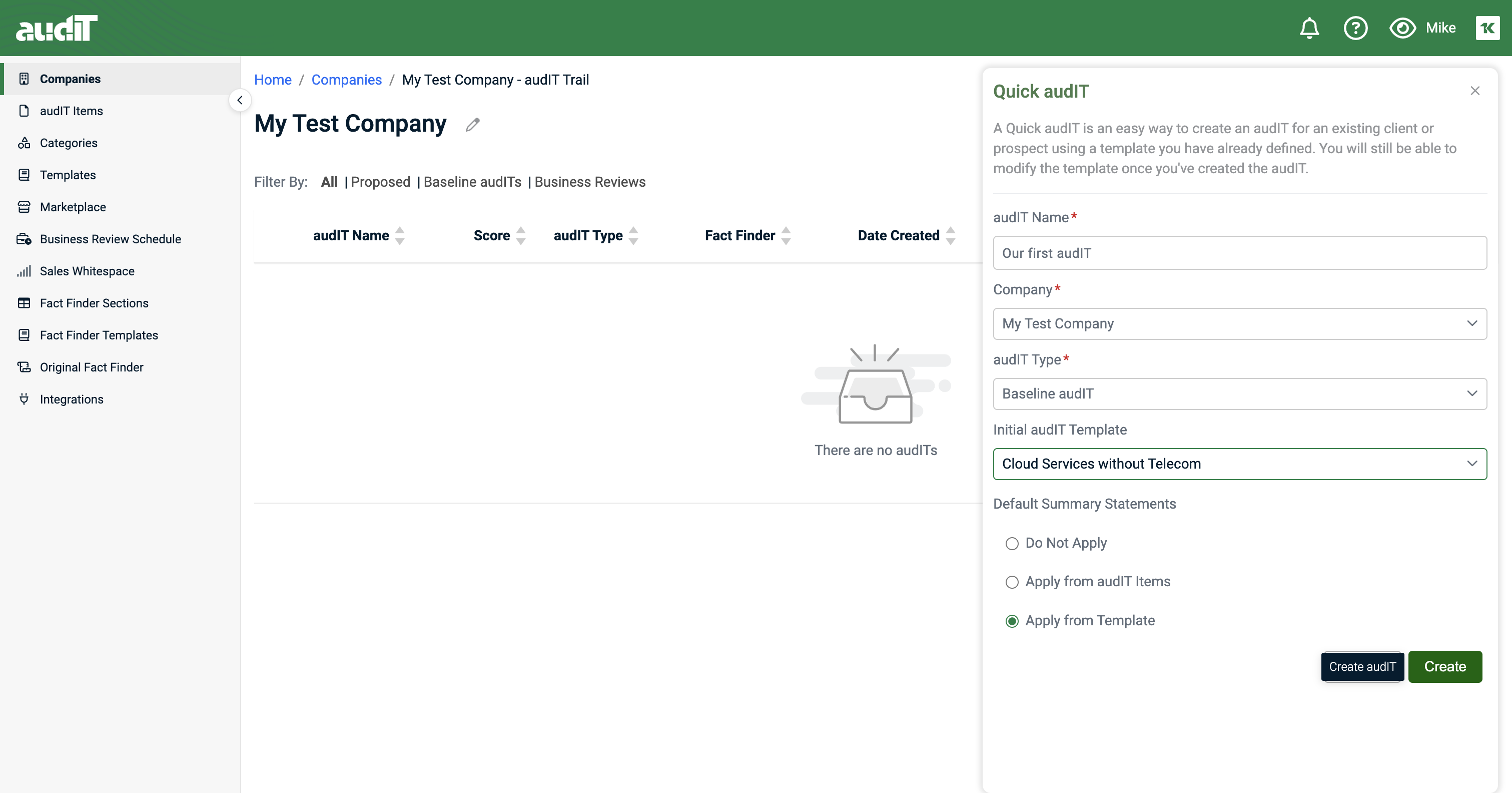1512x793 pixels.
Task: Click the Fact Finder Templates icon
Action: [x=24, y=335]
